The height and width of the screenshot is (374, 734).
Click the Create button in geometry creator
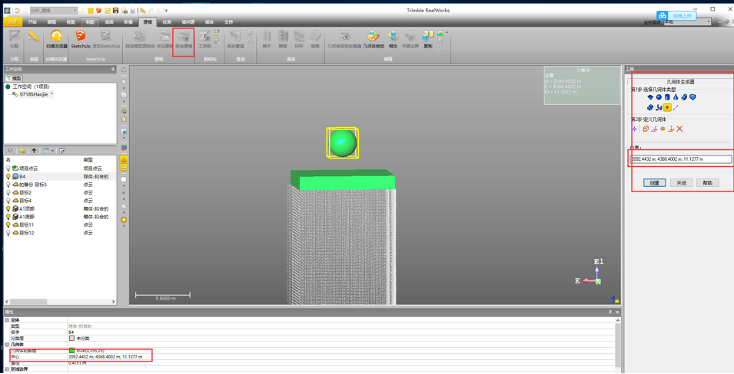[x=654, y=183]
